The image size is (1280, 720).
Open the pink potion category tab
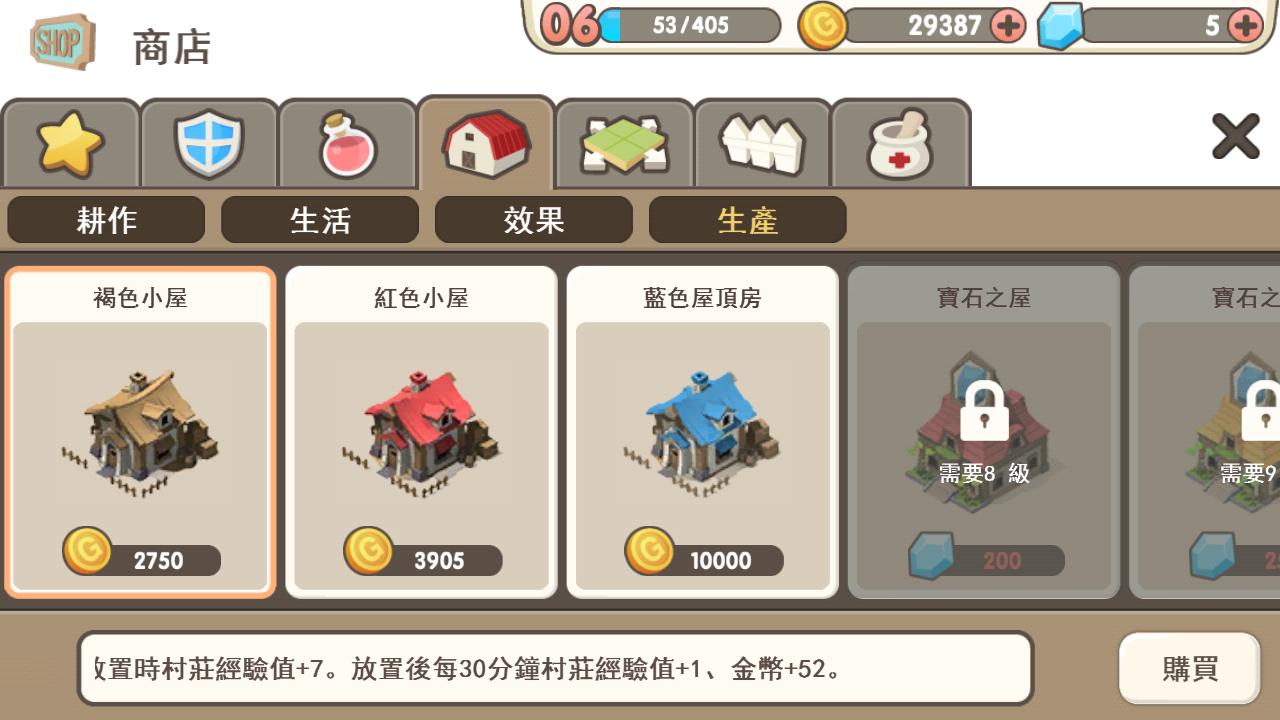tap(347, 143)
